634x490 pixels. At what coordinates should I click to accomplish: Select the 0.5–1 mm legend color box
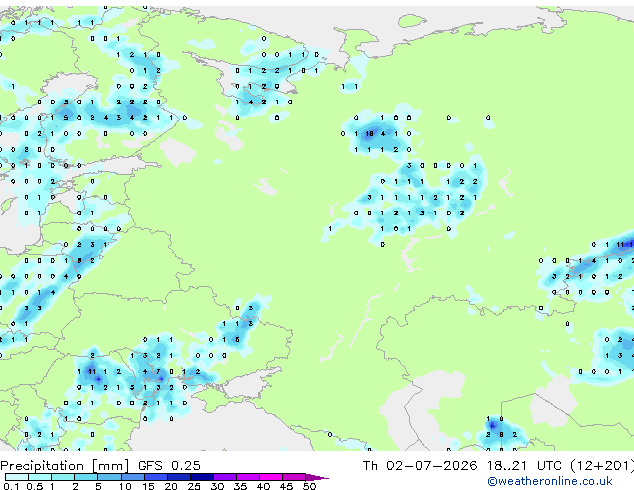[x=40, y=477]
